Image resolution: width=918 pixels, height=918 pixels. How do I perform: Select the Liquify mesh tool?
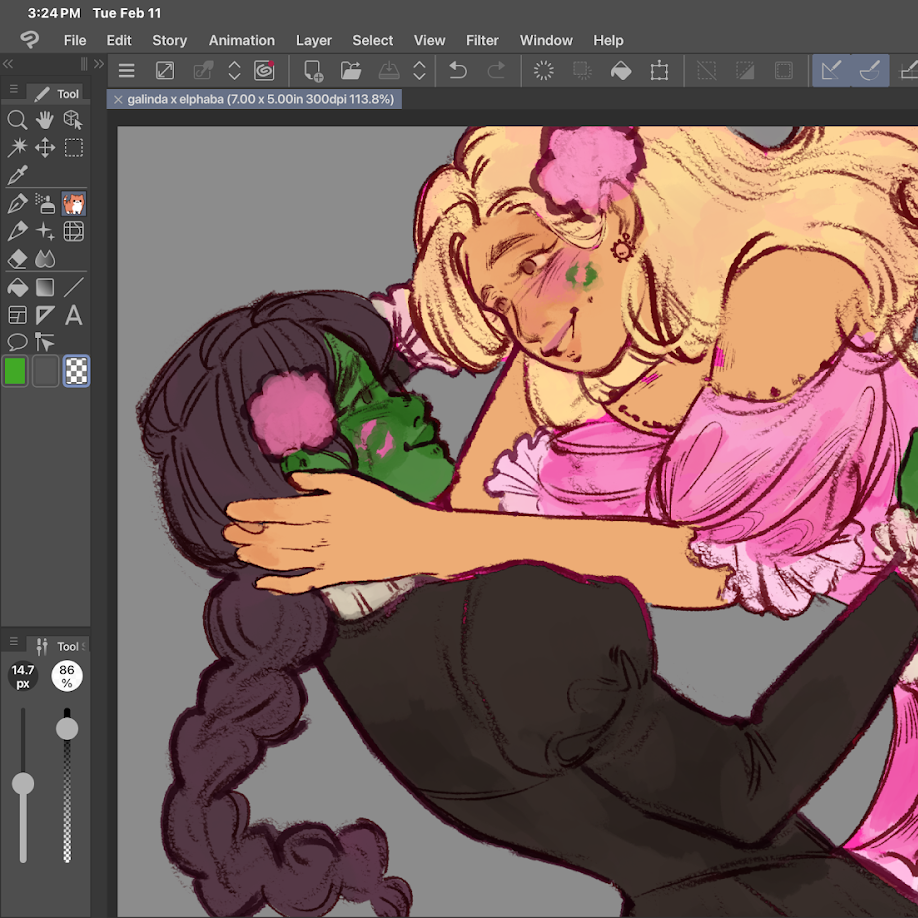click(73, 231)
